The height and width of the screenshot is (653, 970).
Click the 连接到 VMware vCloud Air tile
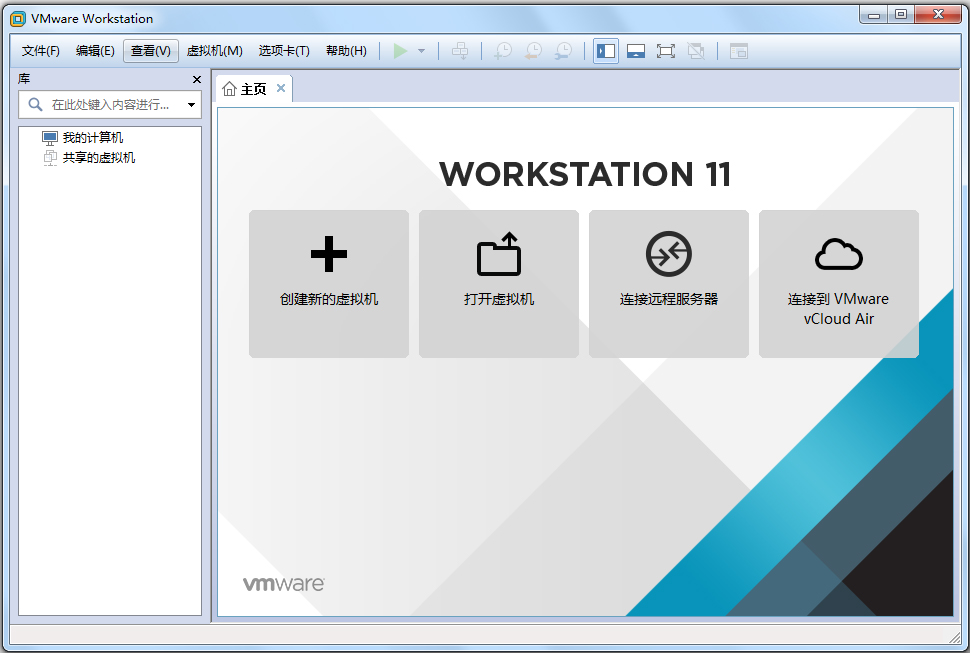839,284
